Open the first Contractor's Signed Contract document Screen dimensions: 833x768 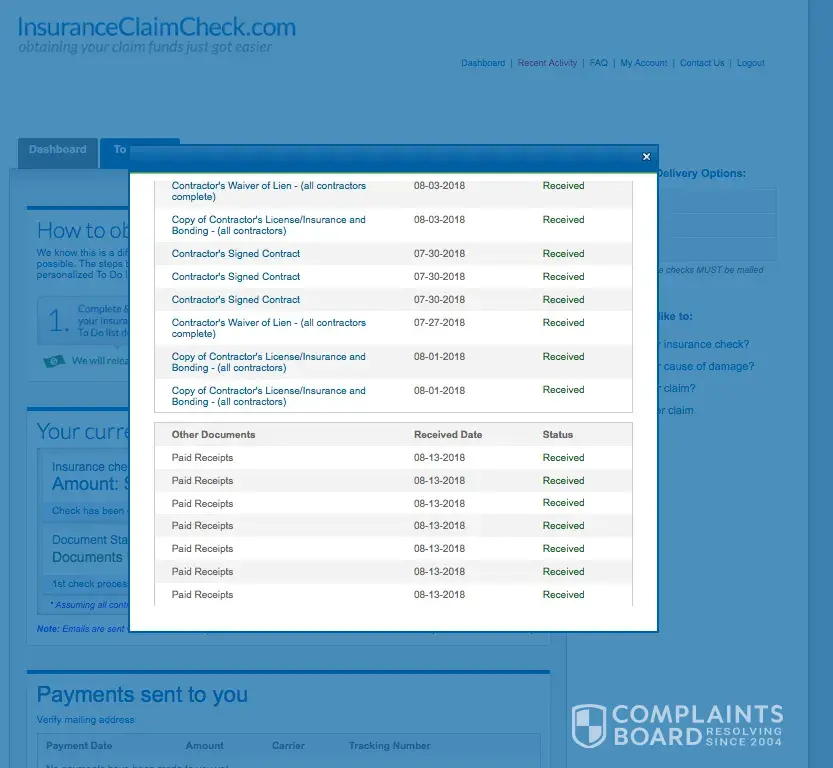point(236,254)
